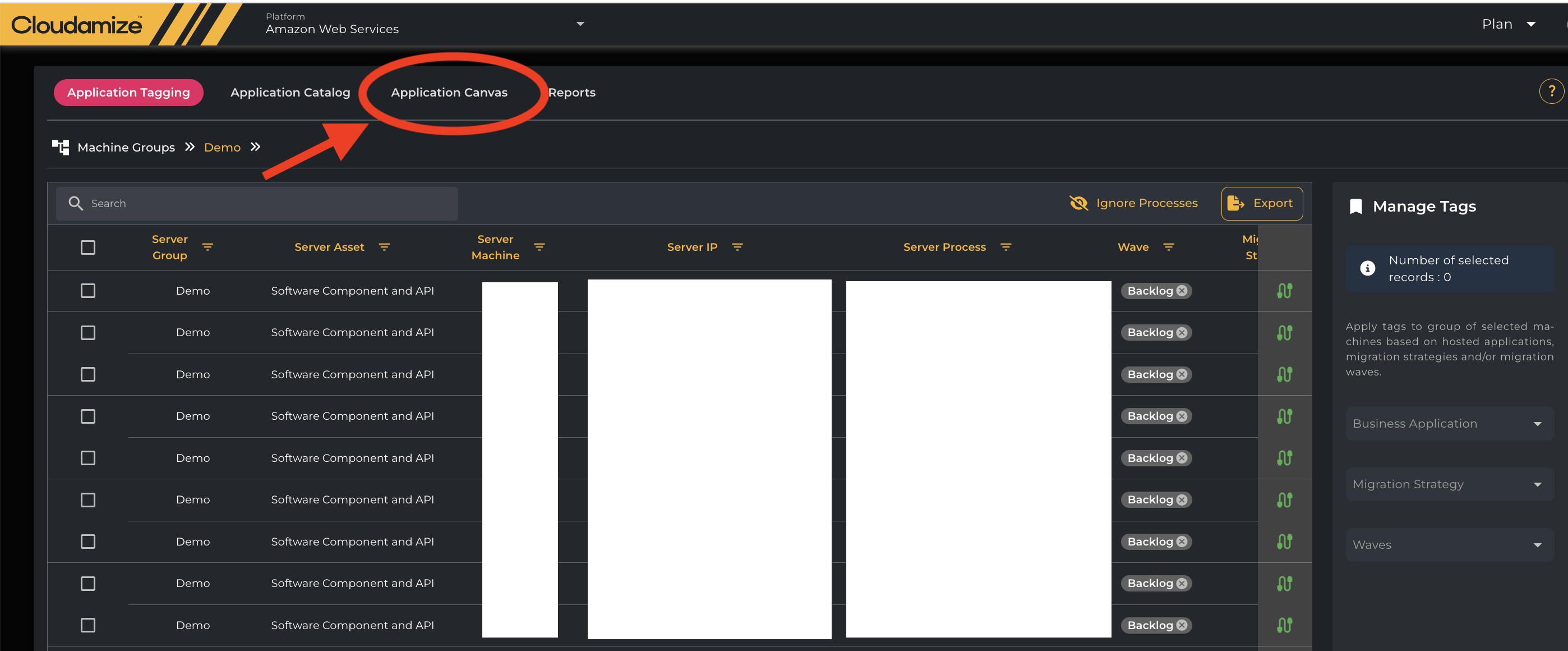The image size is (1568, 651).
Task: Expand the Waves dropdown
Action: tap(1449, 545)
